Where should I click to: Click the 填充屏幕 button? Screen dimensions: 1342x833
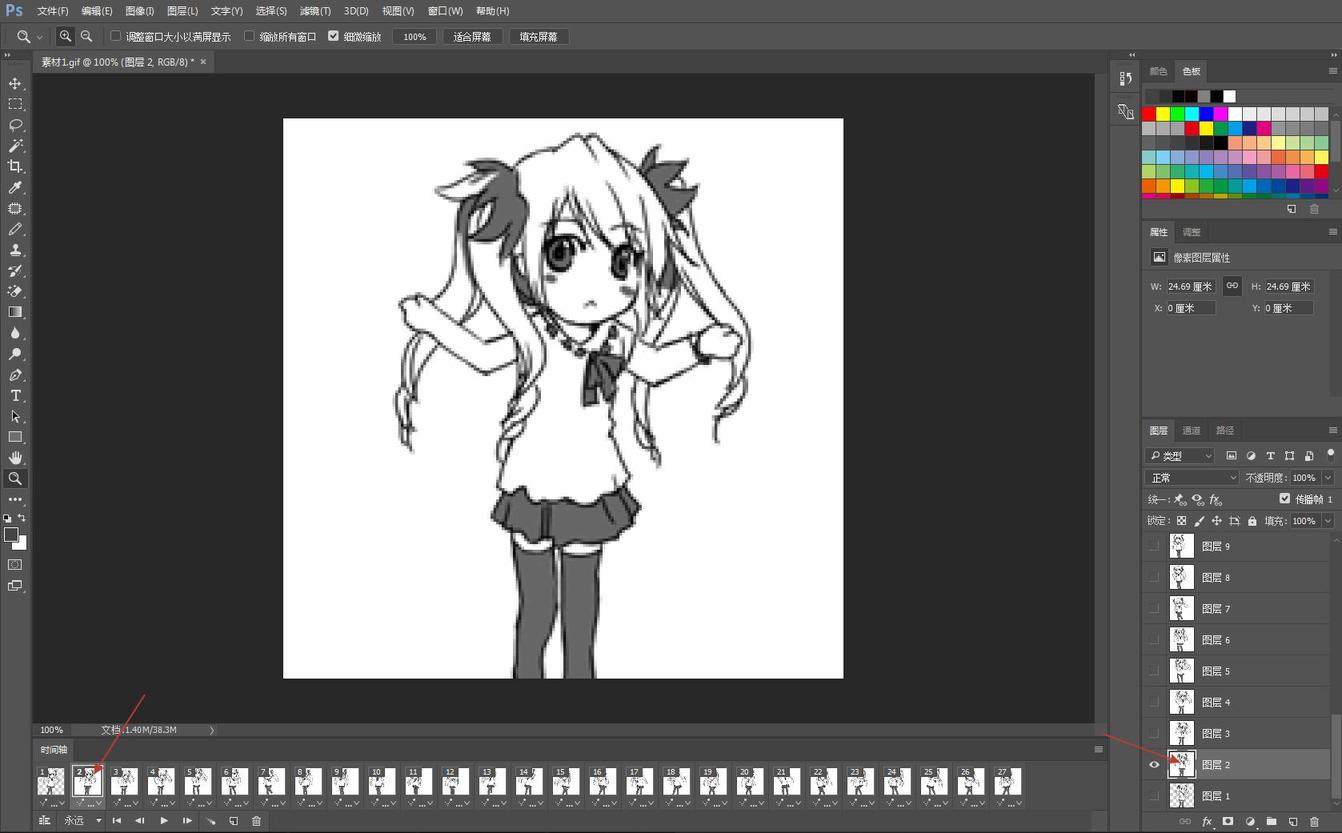pyautogui.click(x=539, y=37)
